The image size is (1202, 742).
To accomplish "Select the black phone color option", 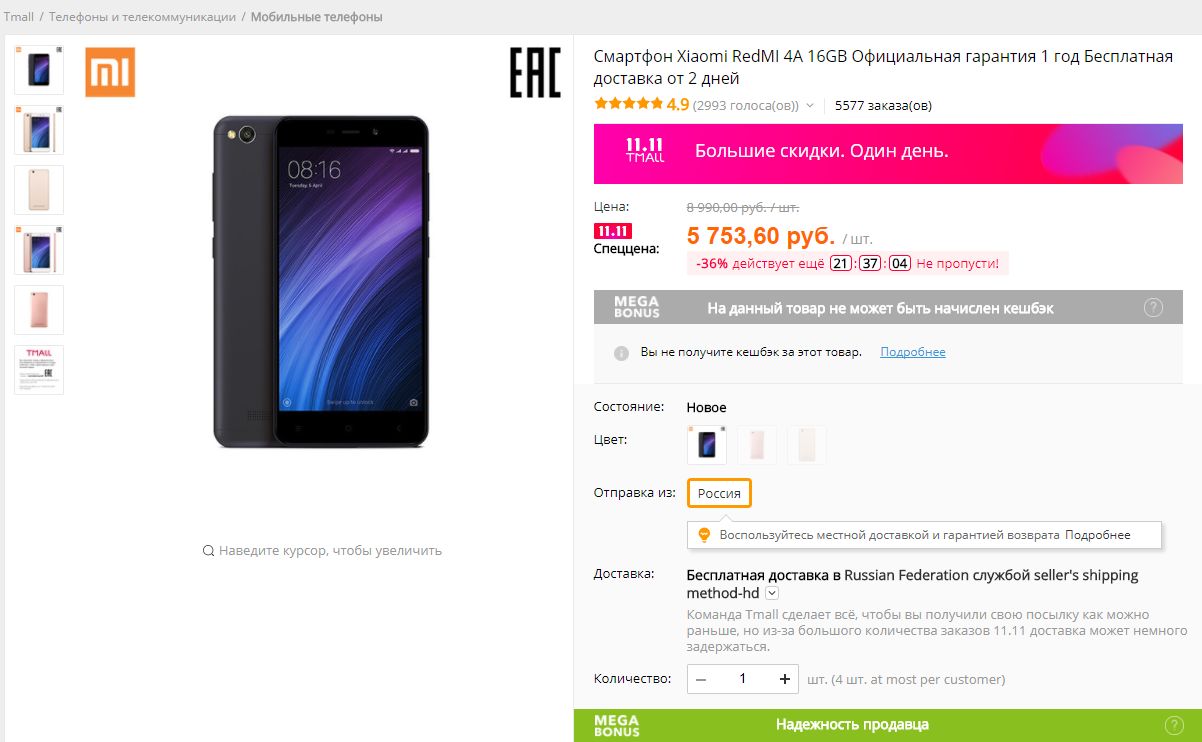I will coord(707,445).
